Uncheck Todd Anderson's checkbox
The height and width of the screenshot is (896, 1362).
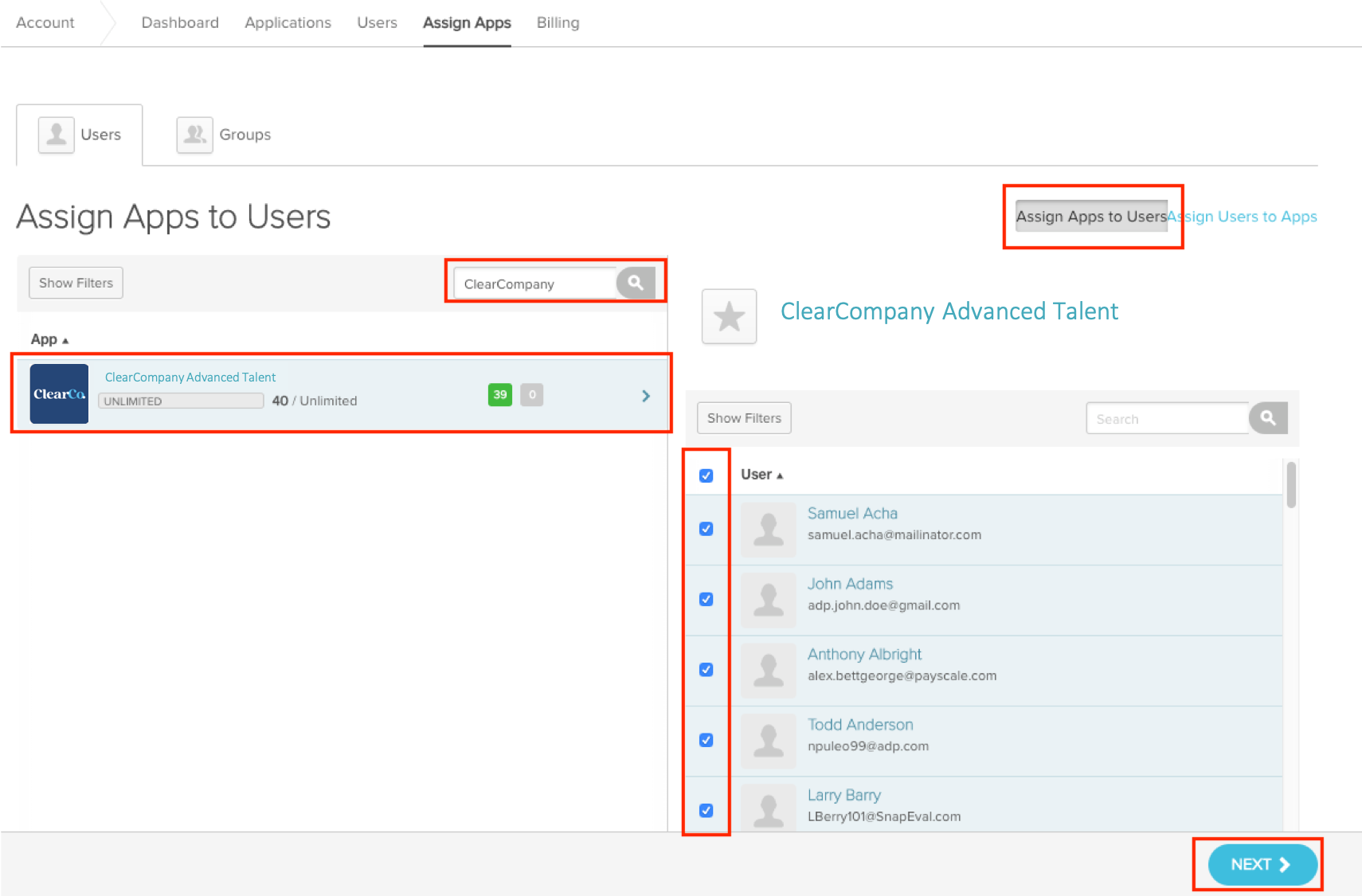coord(706,740)
